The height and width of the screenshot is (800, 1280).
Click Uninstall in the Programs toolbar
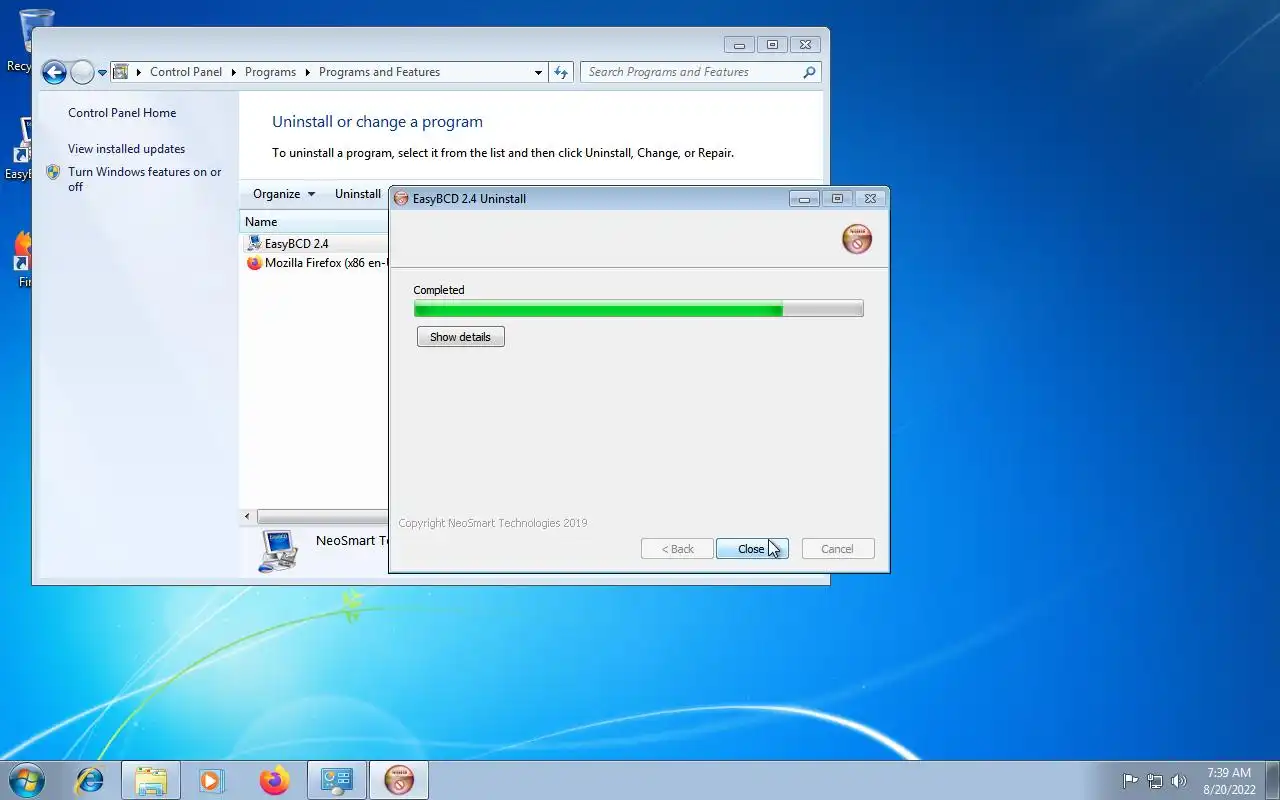358,194
